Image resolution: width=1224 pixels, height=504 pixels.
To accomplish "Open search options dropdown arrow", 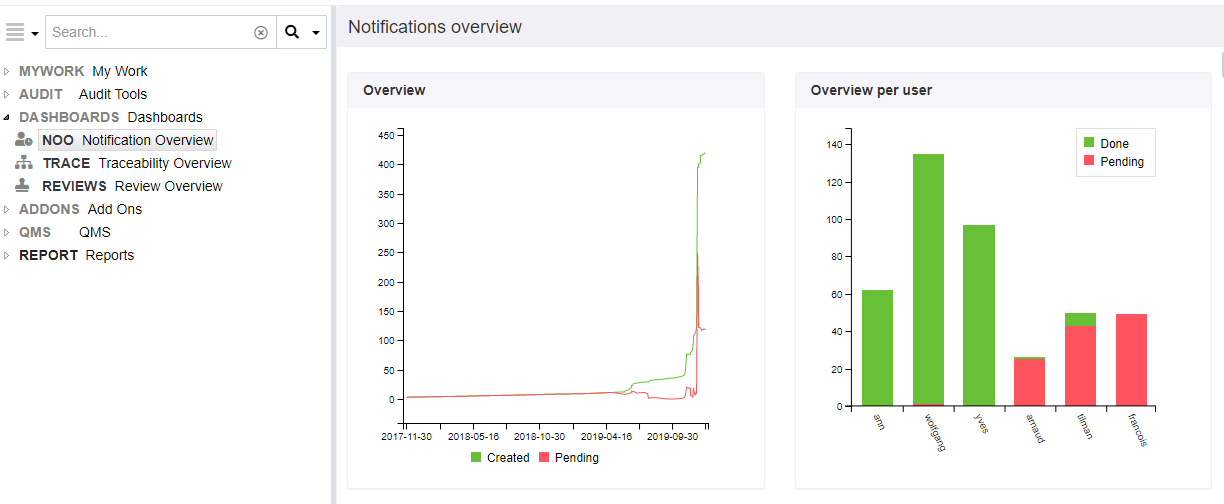I will [316, 33].
